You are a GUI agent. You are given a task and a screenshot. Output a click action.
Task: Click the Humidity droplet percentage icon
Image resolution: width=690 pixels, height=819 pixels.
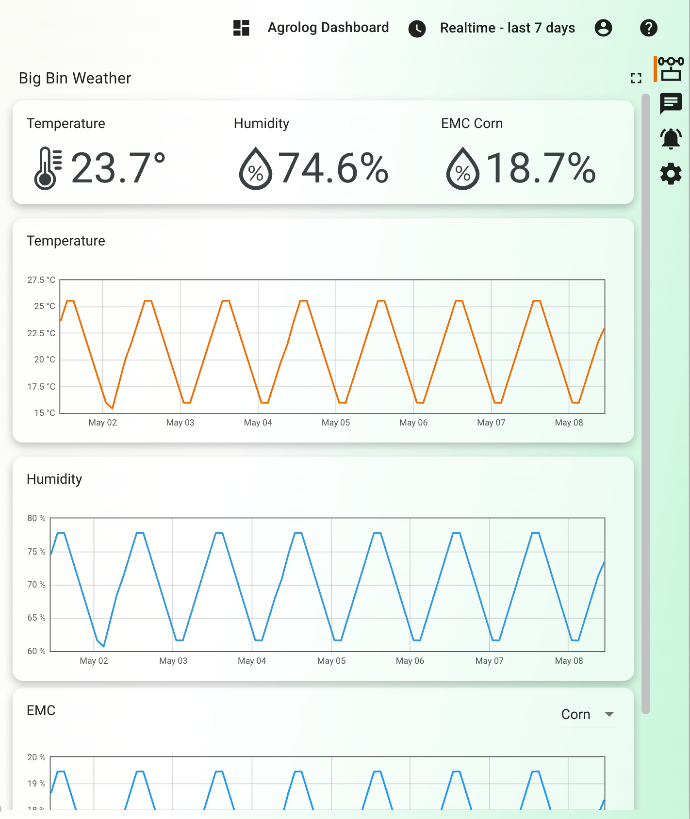pos(255,168)
